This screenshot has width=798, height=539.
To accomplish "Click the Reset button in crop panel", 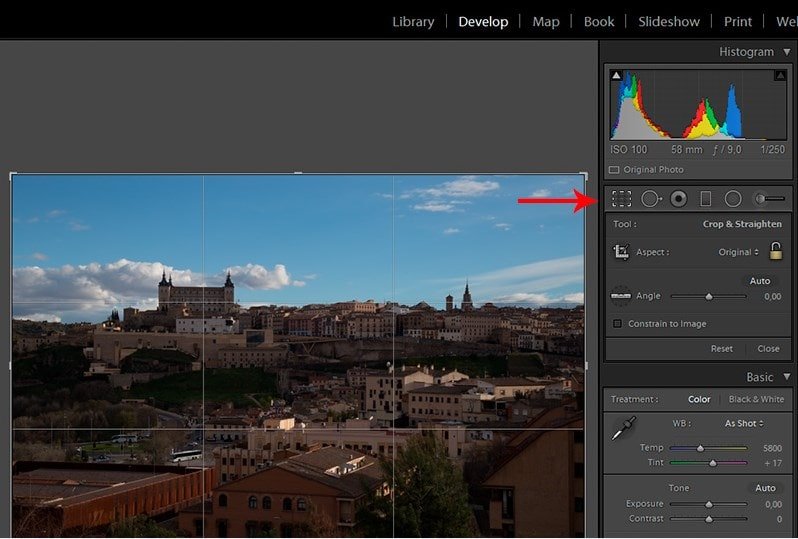I will pyautogui.click(x=721, y=349).
